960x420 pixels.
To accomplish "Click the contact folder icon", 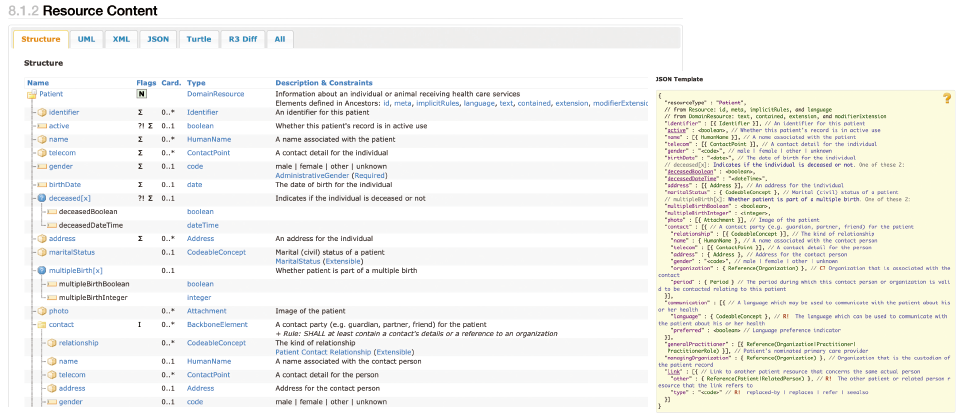I will [x=42, y=324].
